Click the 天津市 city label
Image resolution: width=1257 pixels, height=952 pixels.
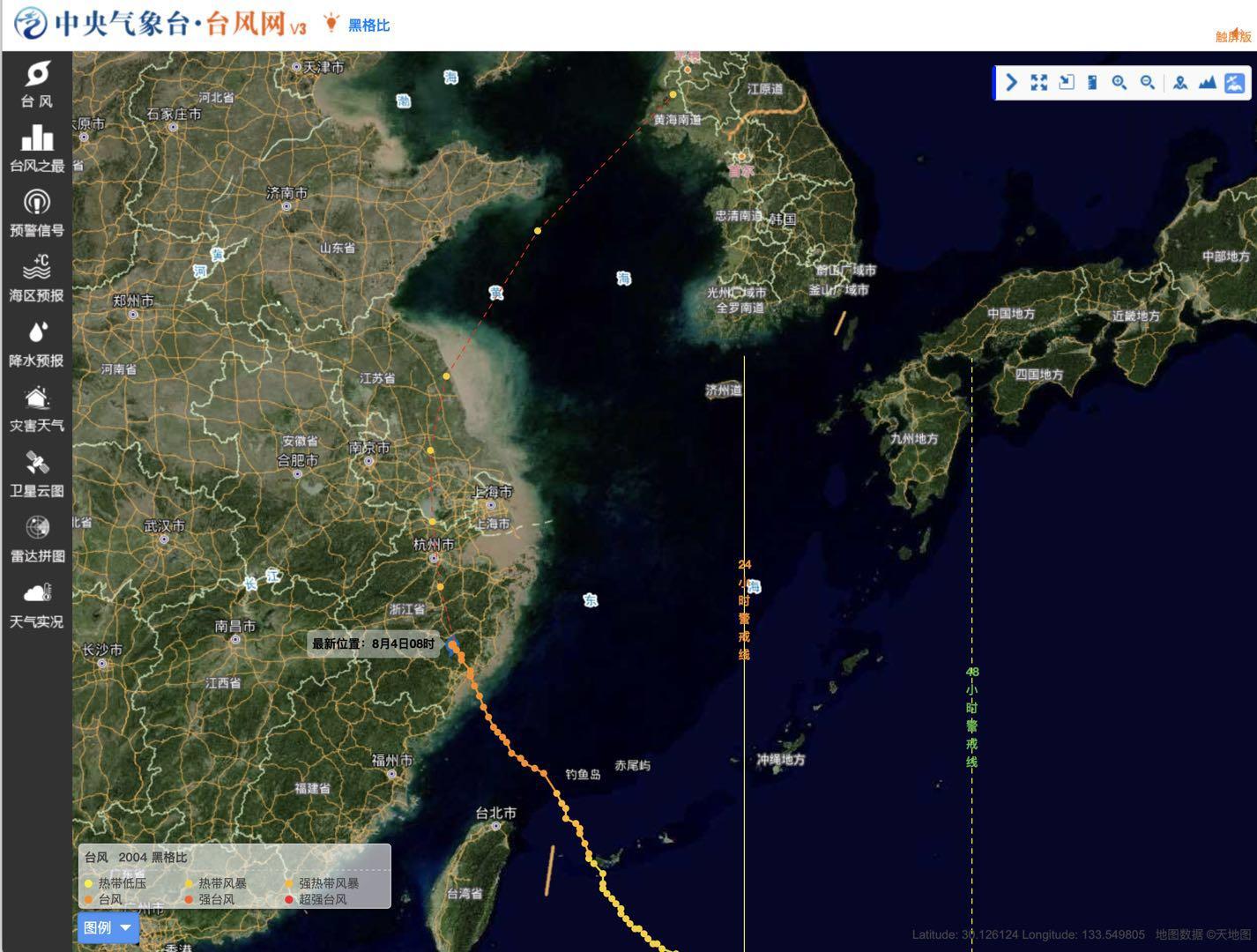click(x=324, y=67)
